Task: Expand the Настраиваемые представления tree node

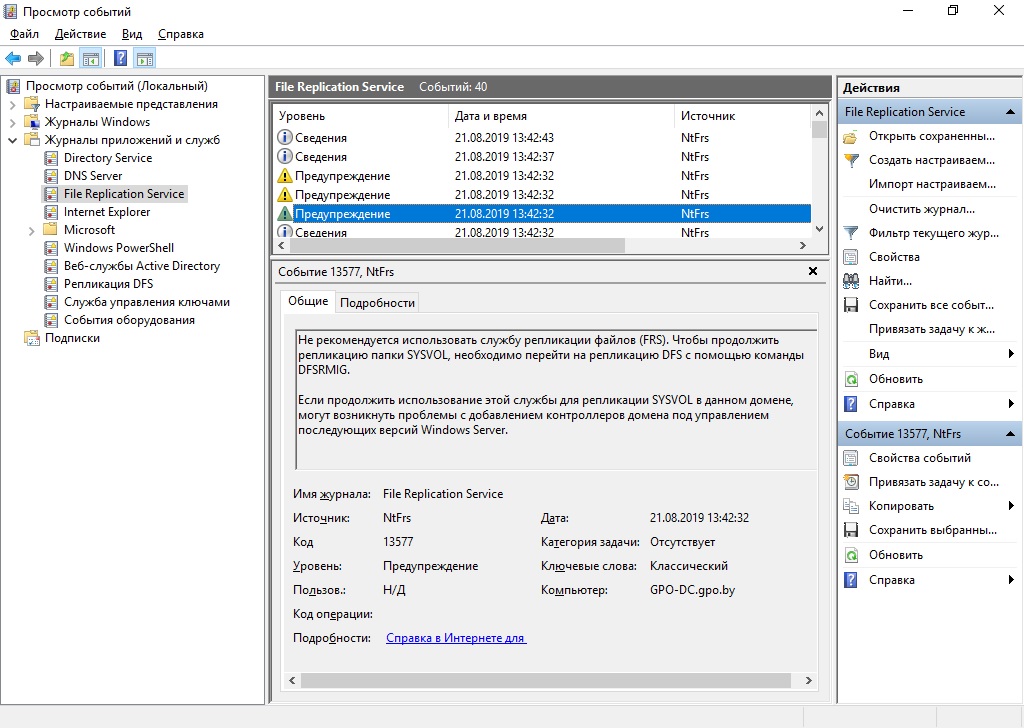Action: tap(12, 104)
